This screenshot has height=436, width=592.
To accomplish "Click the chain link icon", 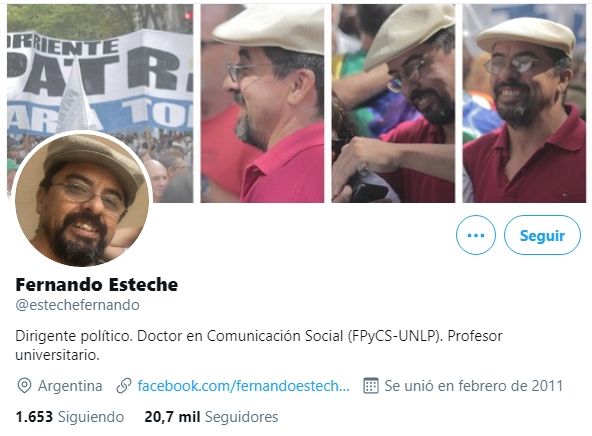I will 124,386.
